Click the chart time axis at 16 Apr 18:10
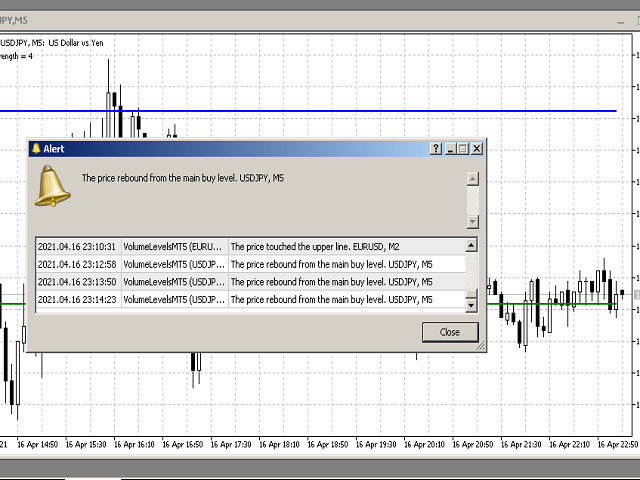 [x=280, y=444]
